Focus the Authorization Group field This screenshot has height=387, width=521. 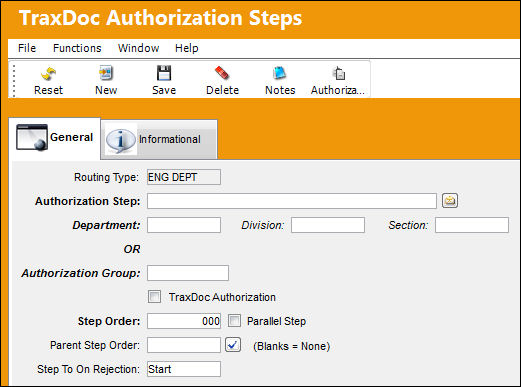click(188, 273)
